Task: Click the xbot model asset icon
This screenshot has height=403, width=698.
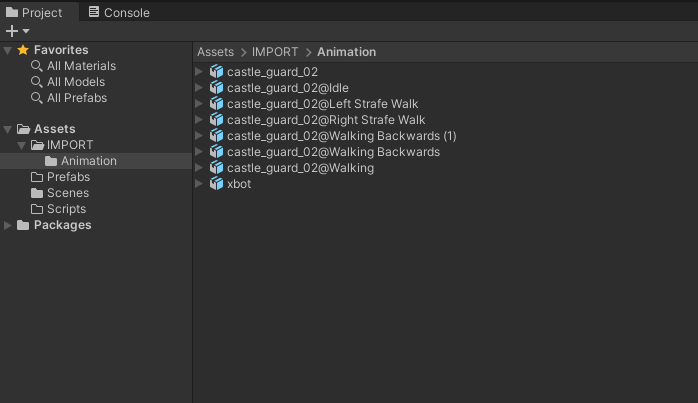Action: [217, 184]
